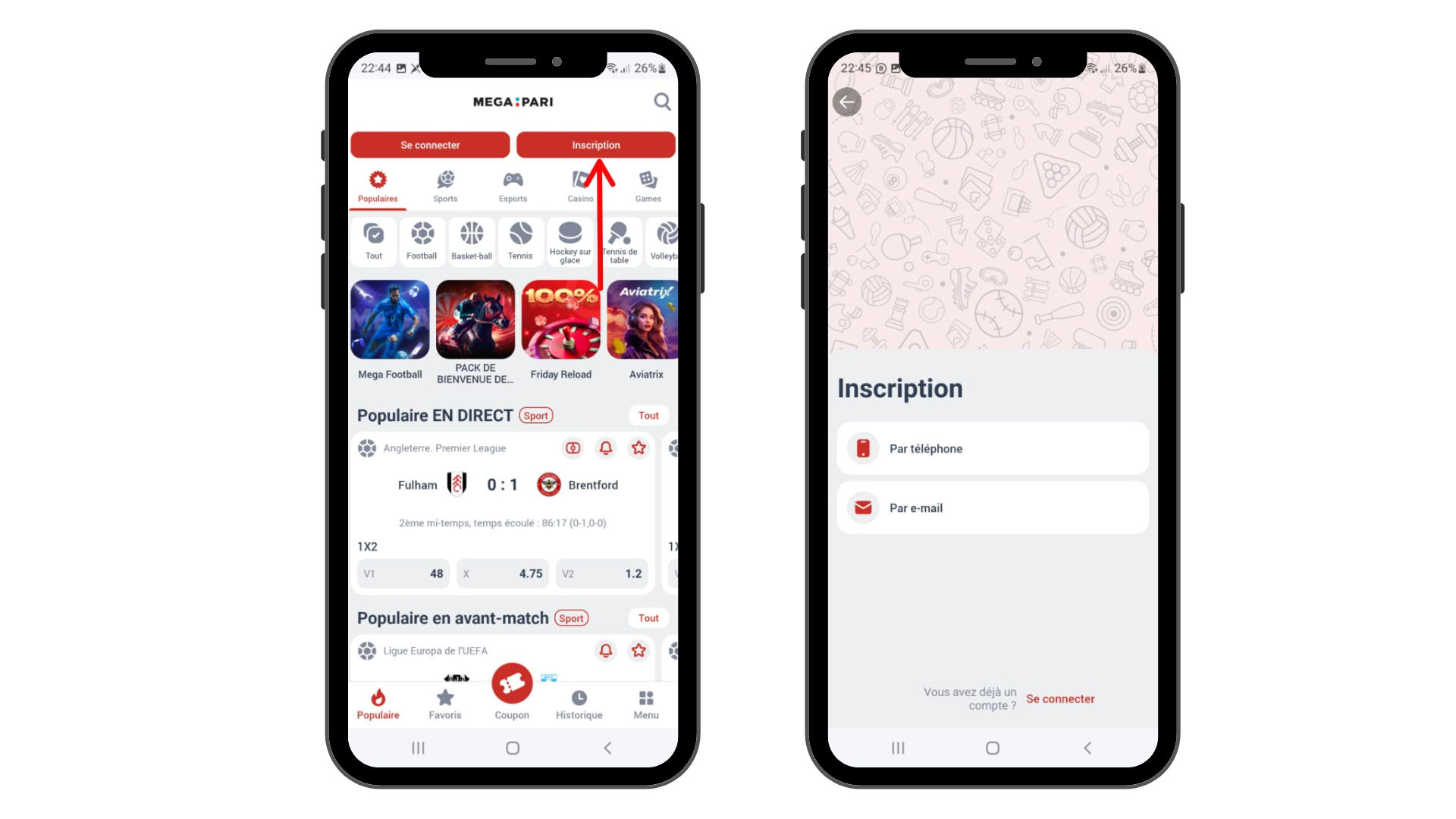Tap the search magnifier icon
The image size is (1456, 819).
(661, 101)
